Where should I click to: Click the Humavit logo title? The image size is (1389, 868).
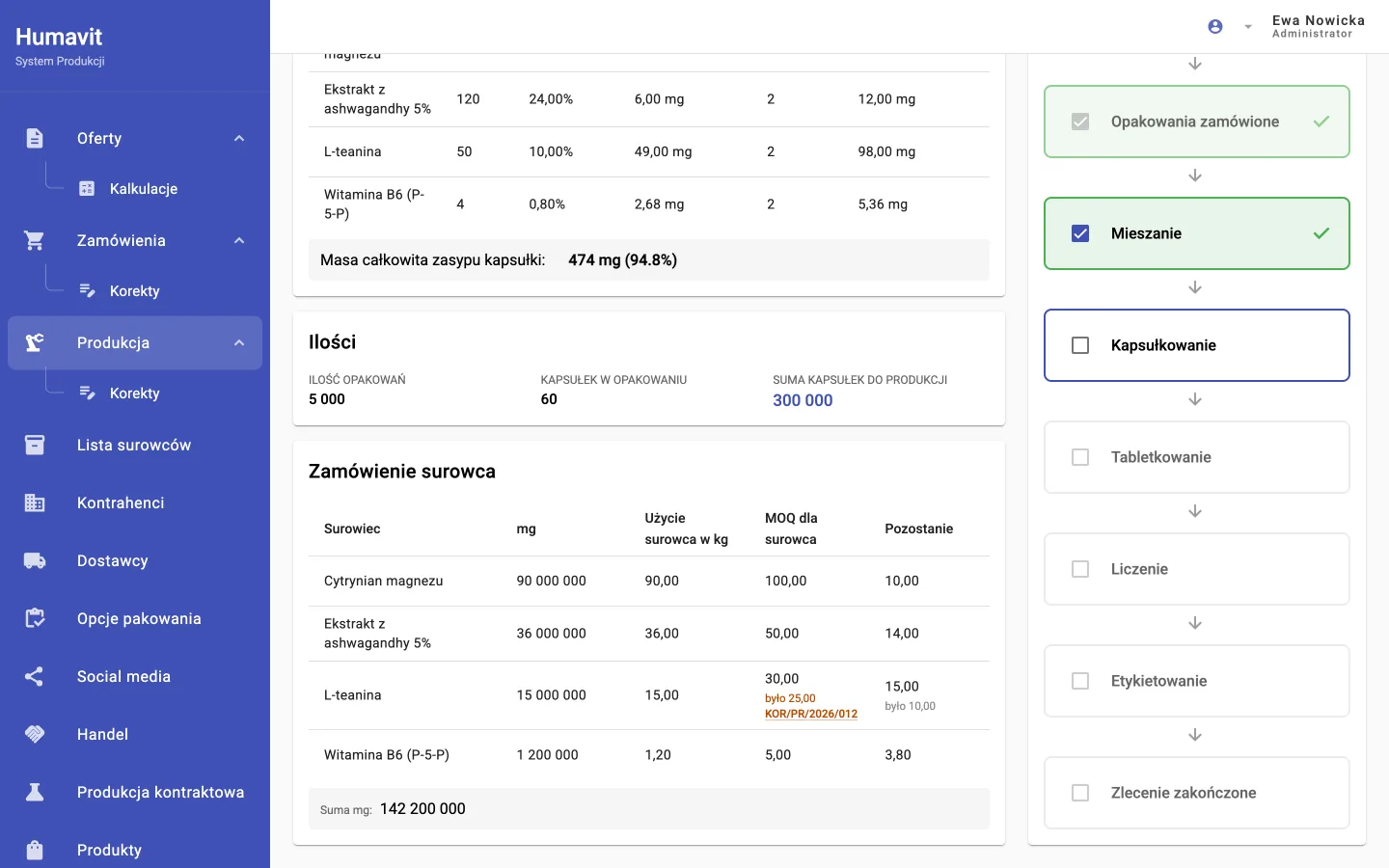(x=59, y=37)
